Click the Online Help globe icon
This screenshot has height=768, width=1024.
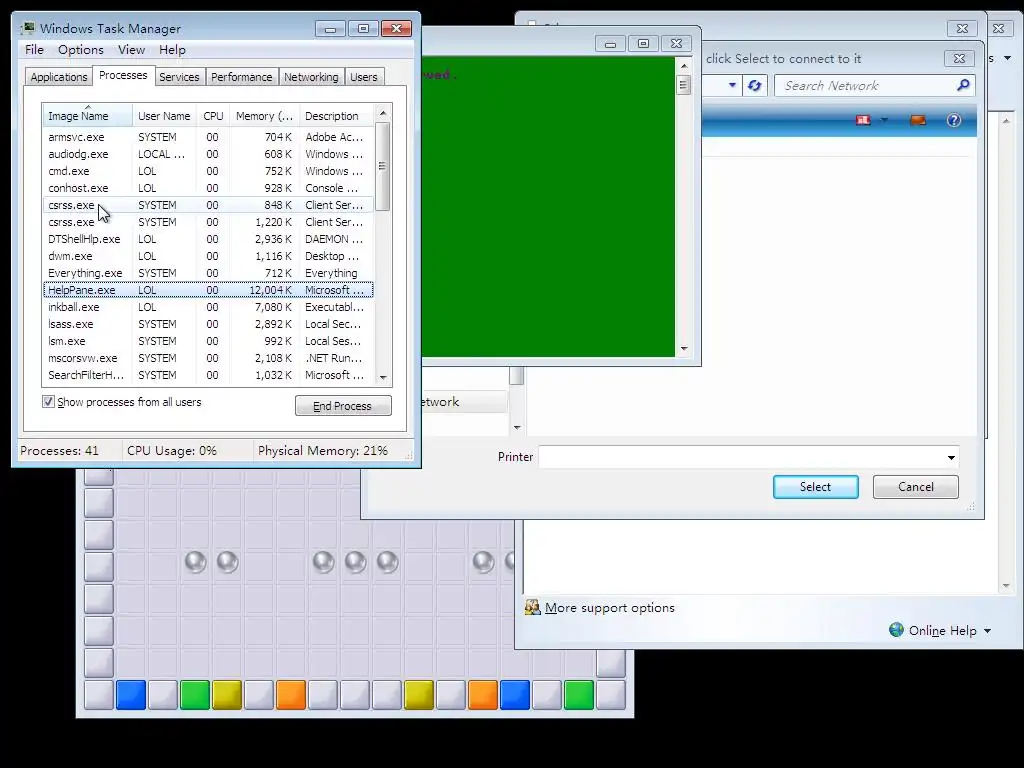pos(897,630)
